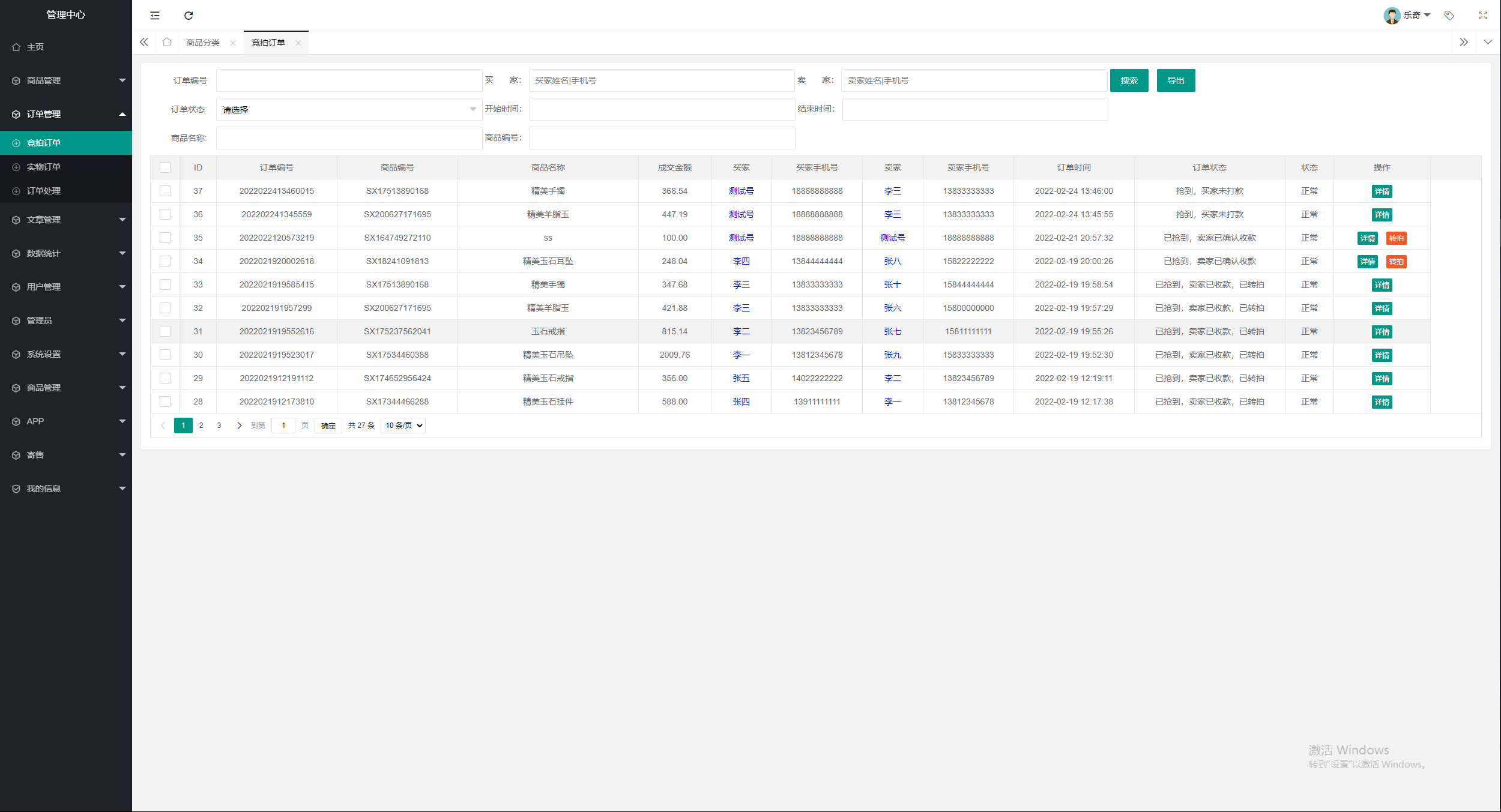Open 竞拍订单 in the sidebar submenu
The width and height of the screenshot is (1501, 812).
(66, 143)
